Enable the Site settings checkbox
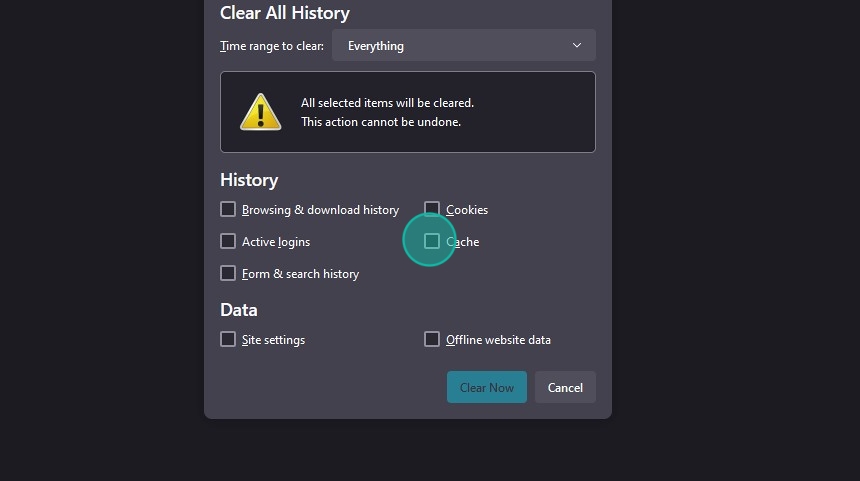The image size is (860, 481). pos(228,339)
